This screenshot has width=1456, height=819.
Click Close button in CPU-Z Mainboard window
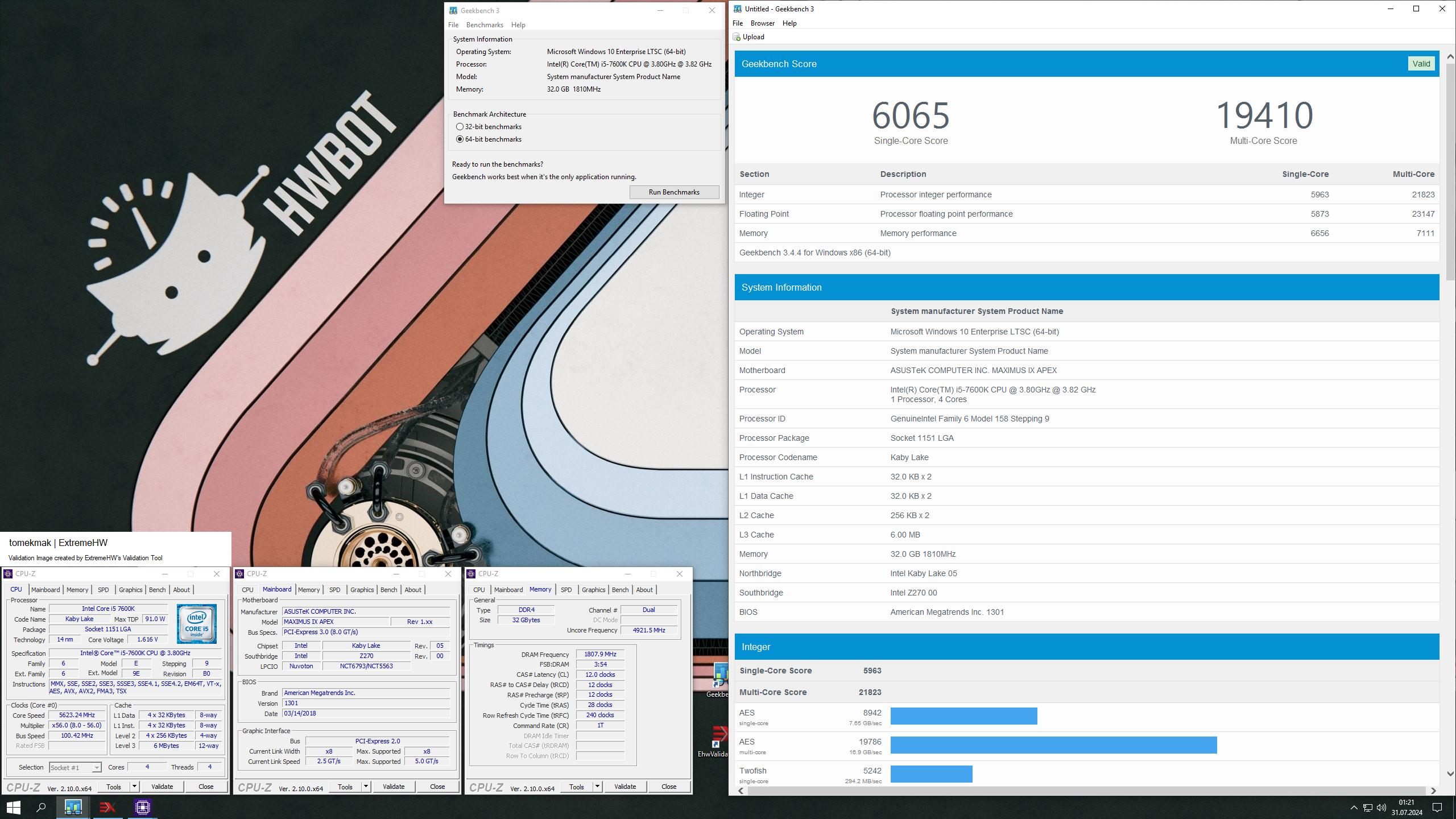coord(437,787)
